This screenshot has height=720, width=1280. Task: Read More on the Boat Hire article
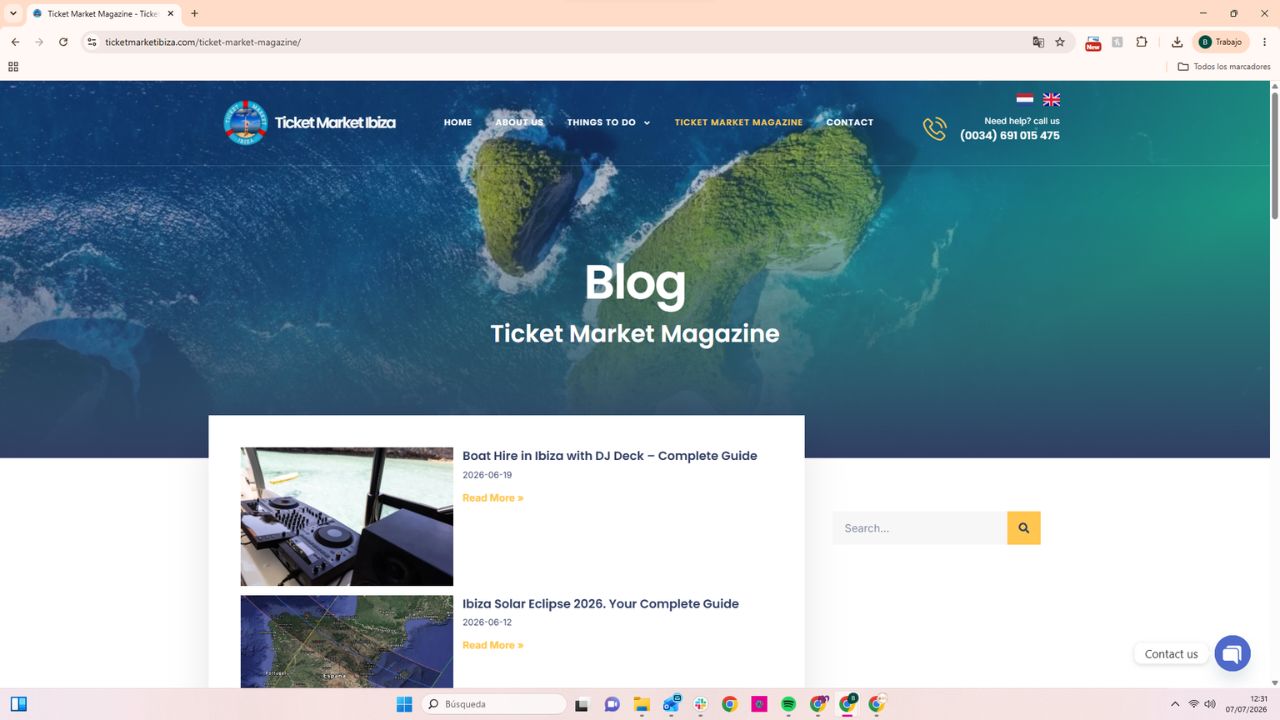(x=493, y=498)
